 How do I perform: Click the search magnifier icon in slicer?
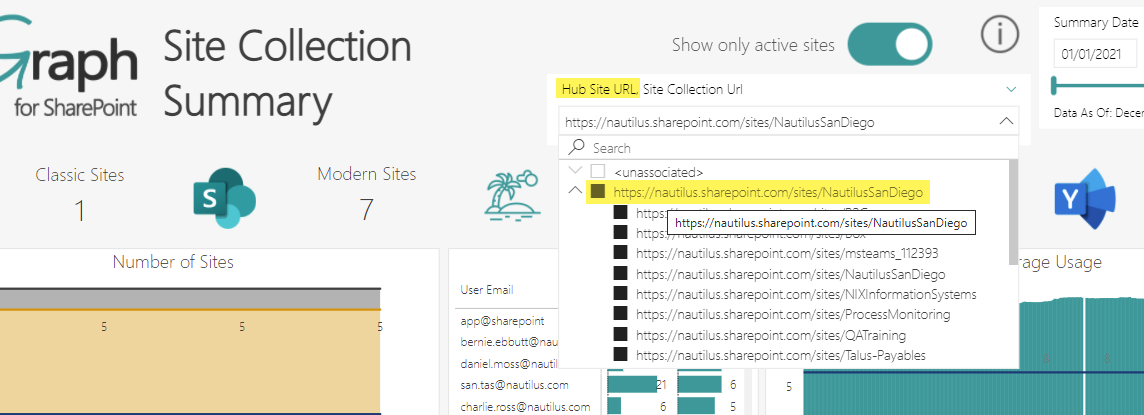[x=577, y=148]
